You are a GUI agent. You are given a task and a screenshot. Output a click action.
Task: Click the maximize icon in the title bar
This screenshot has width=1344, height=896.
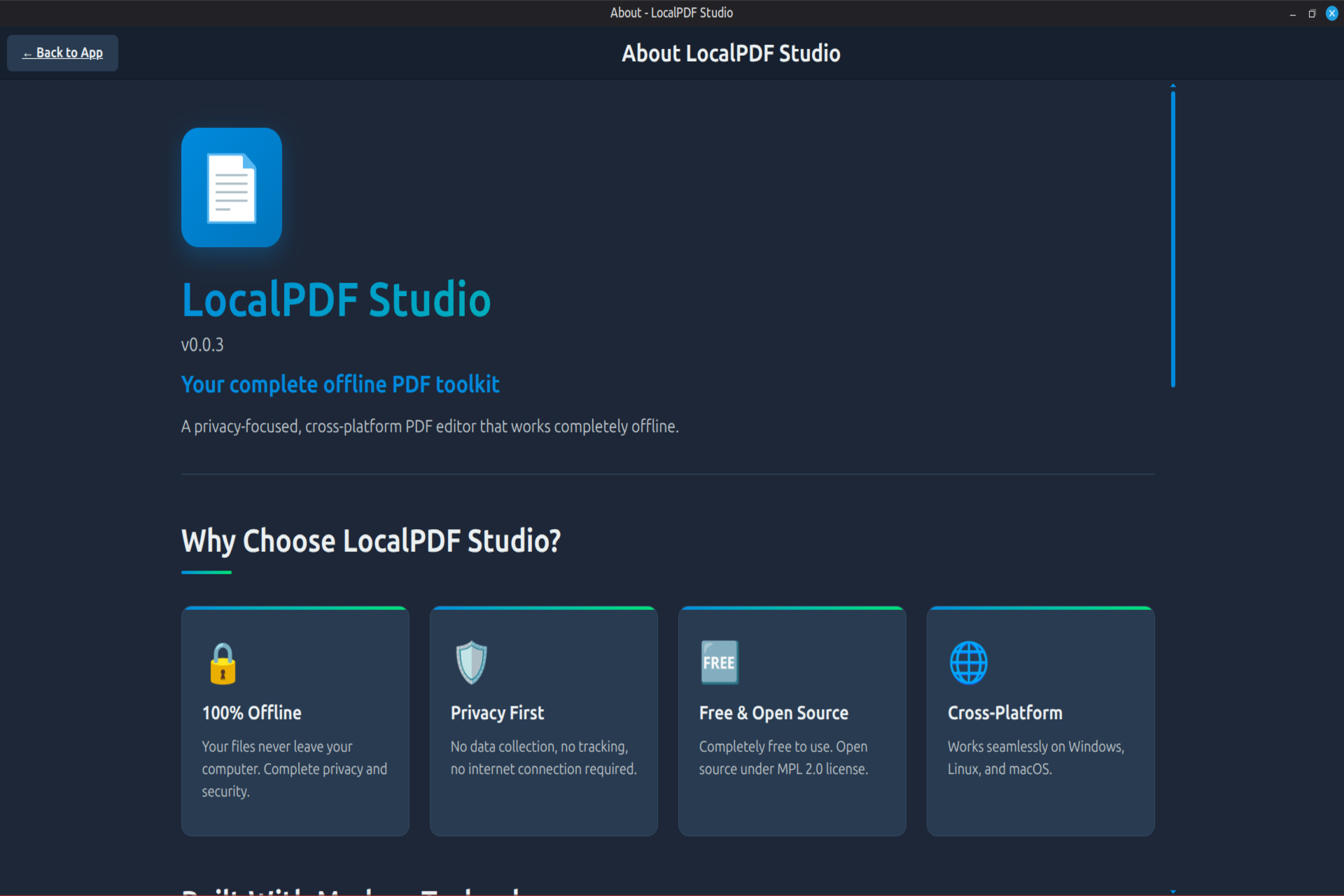[x=1312, y=13]
